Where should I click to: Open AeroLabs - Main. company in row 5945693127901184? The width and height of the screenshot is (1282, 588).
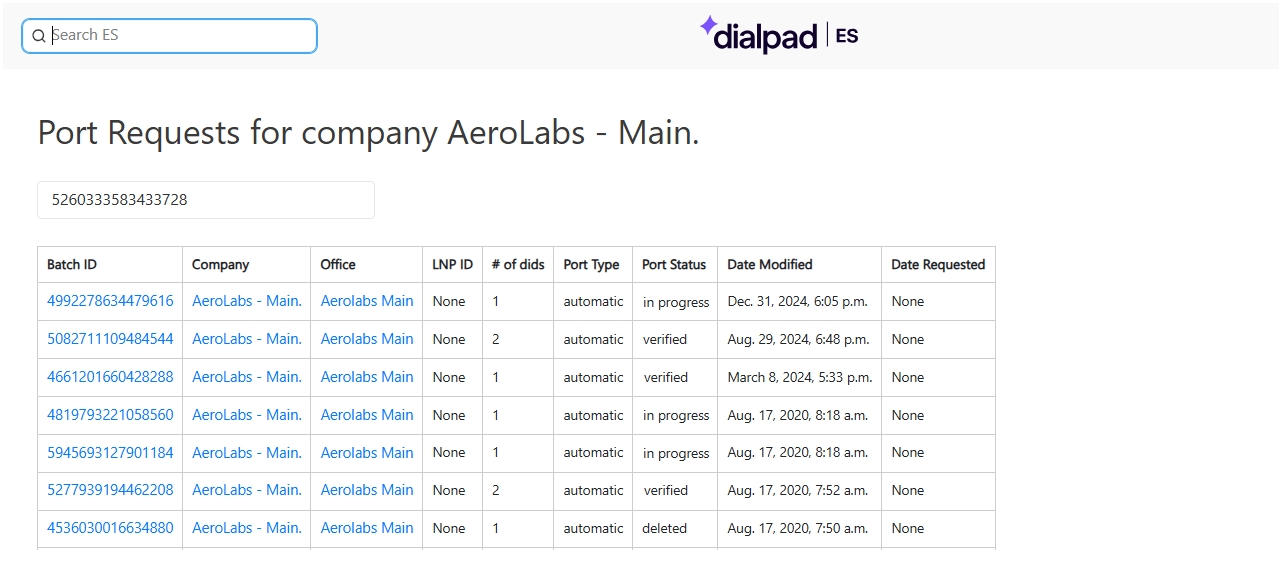click(x=247, y=452)
